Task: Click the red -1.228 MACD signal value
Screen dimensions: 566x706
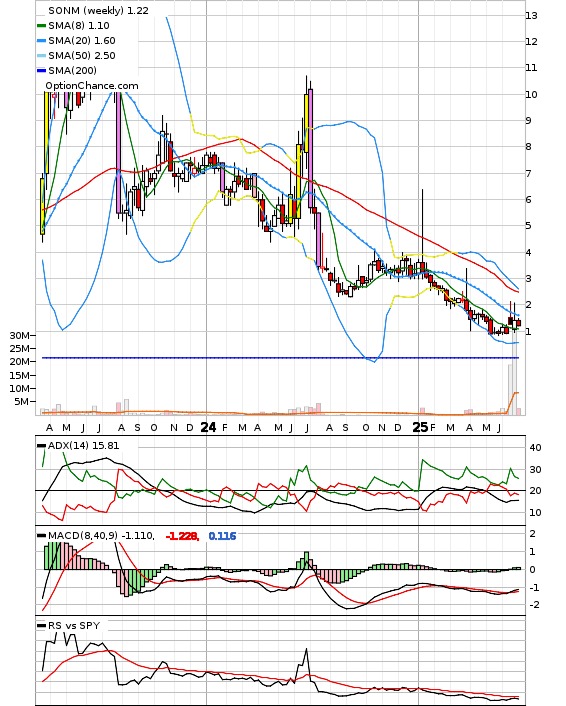Action: pyautogui.click(x=182, y=536)
